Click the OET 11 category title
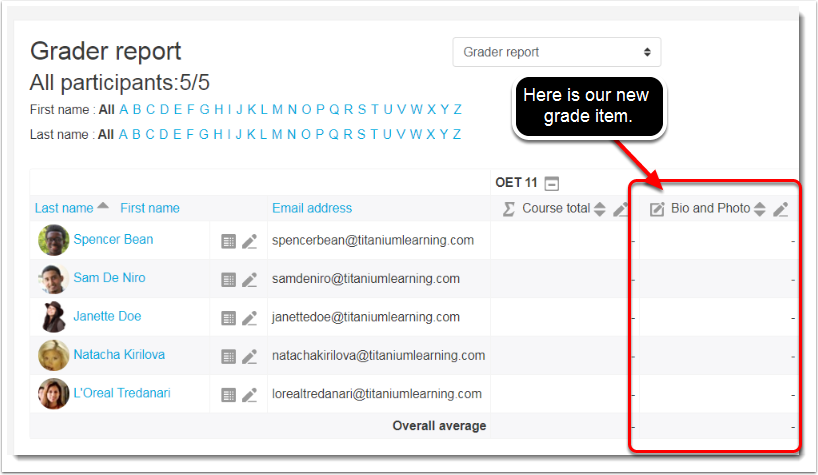818x475 pixels. point(516,182)
